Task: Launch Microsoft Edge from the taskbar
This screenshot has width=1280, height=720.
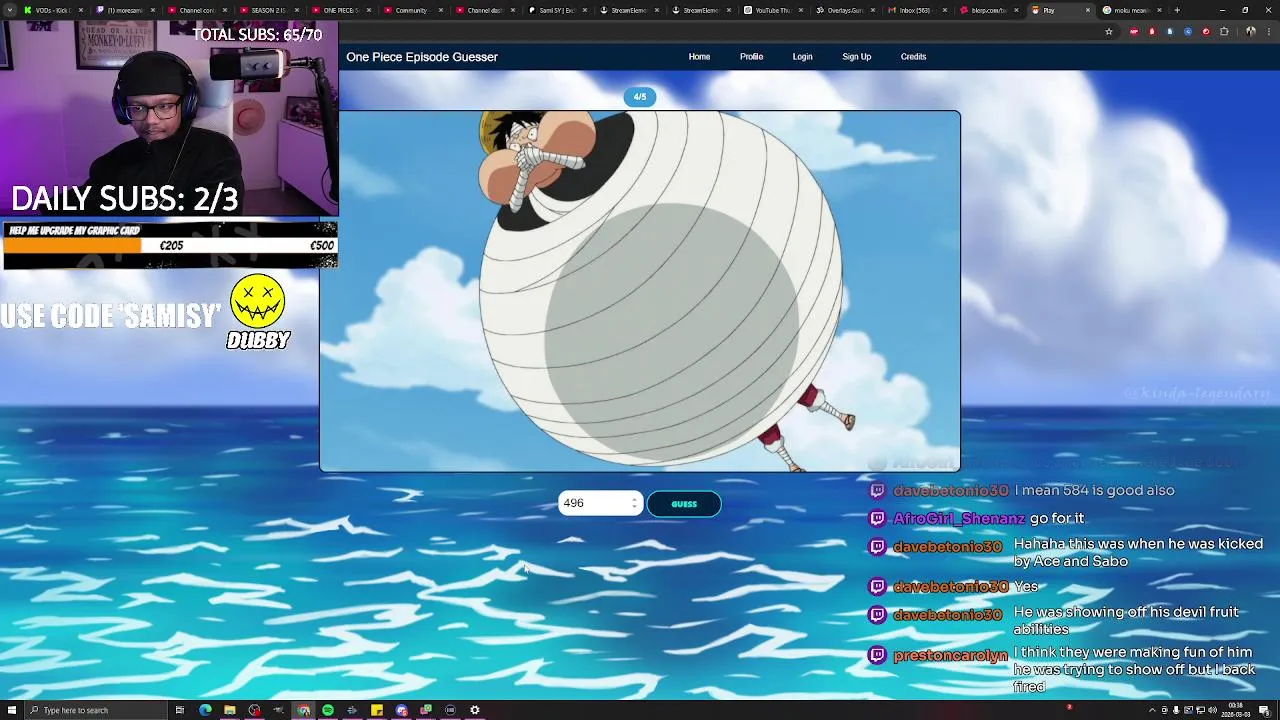Action: (205, 710)
